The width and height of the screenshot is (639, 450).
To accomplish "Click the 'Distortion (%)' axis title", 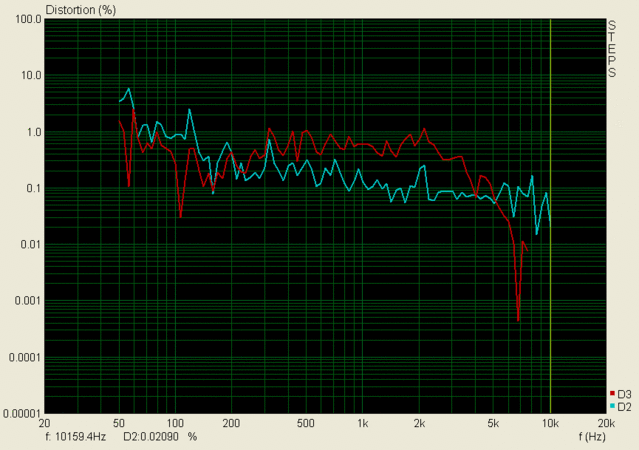I will pos(81,10).
